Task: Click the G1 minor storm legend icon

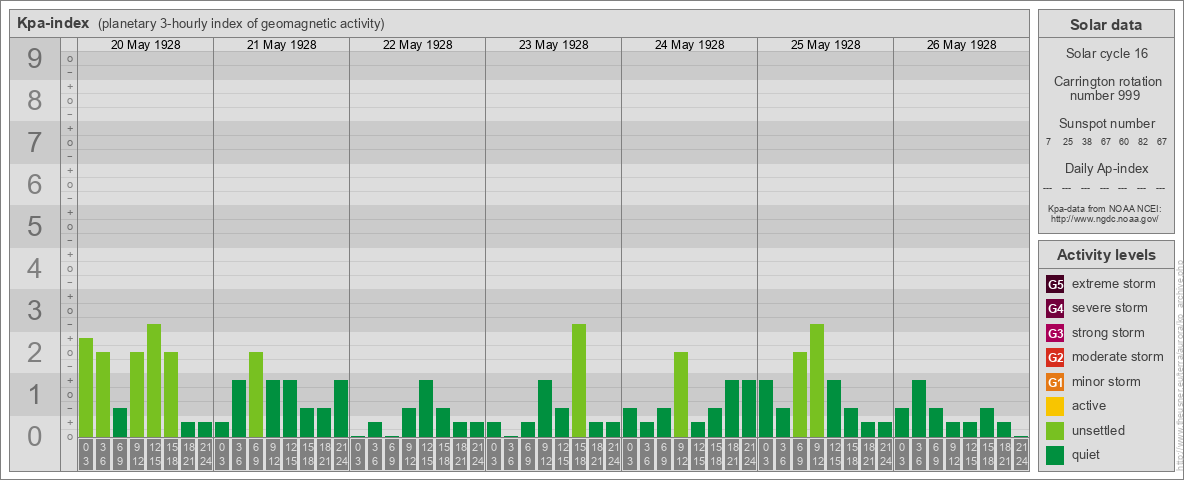Action: 1055,382
